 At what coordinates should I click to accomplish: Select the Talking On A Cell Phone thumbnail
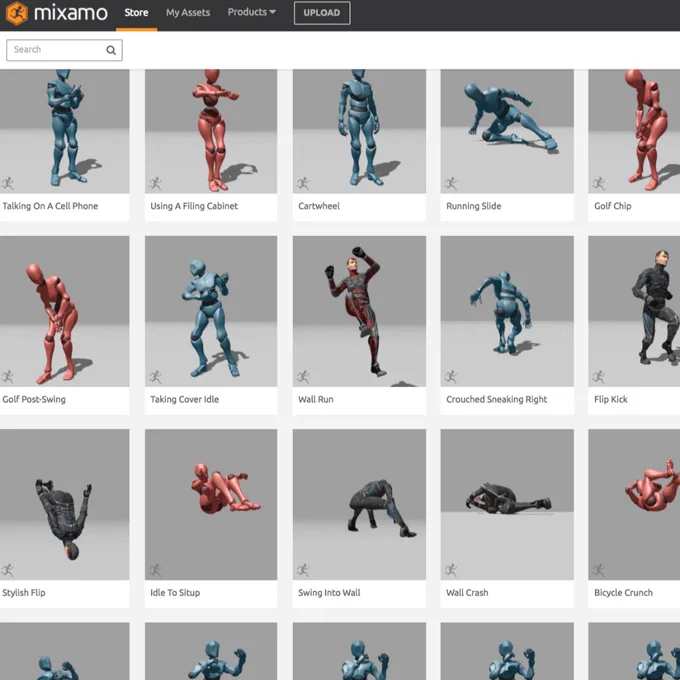point(65,131)
